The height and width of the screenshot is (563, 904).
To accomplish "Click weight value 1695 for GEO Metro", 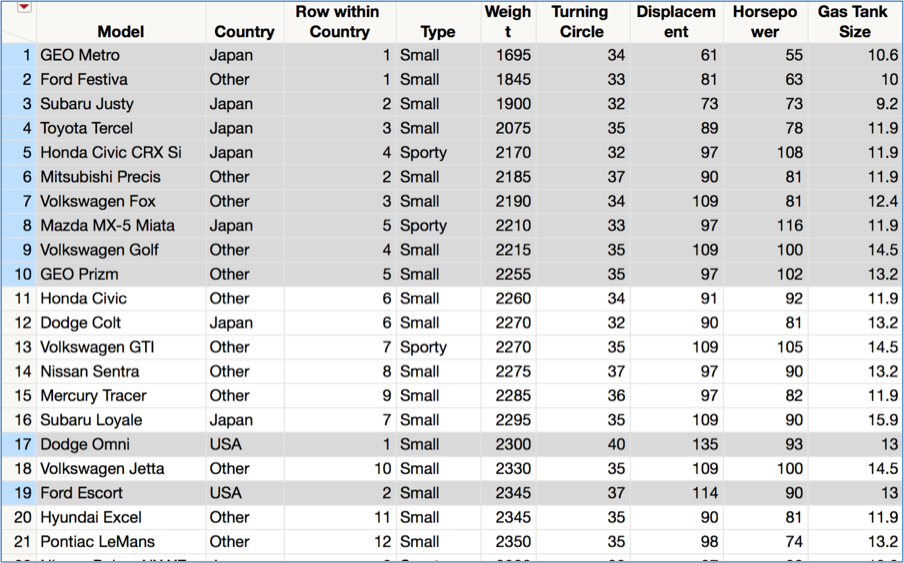I will click(x=513, y=55).
